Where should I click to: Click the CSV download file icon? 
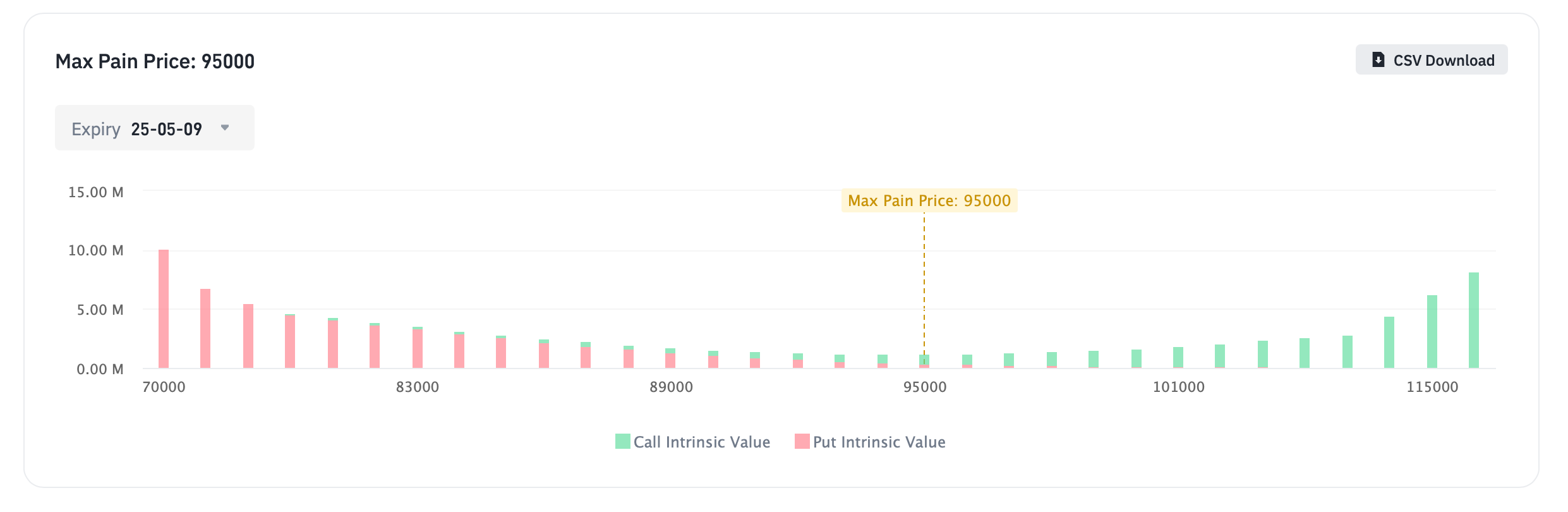[1378, 60]
